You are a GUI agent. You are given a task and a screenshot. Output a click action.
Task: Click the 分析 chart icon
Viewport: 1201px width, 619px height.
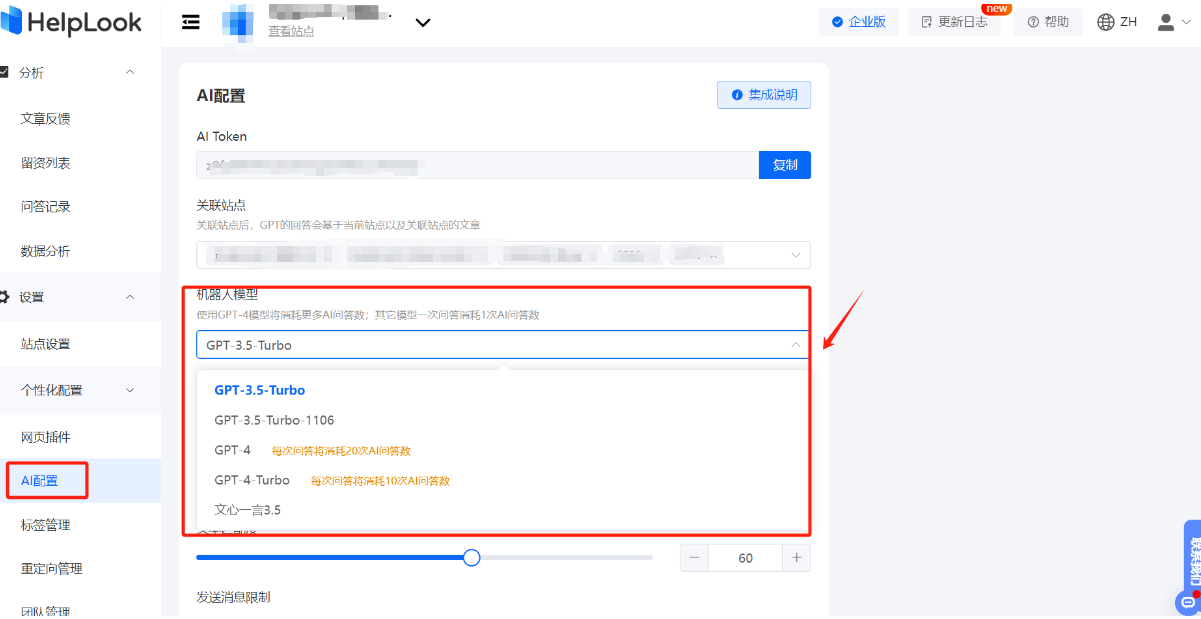click(4, 72)
